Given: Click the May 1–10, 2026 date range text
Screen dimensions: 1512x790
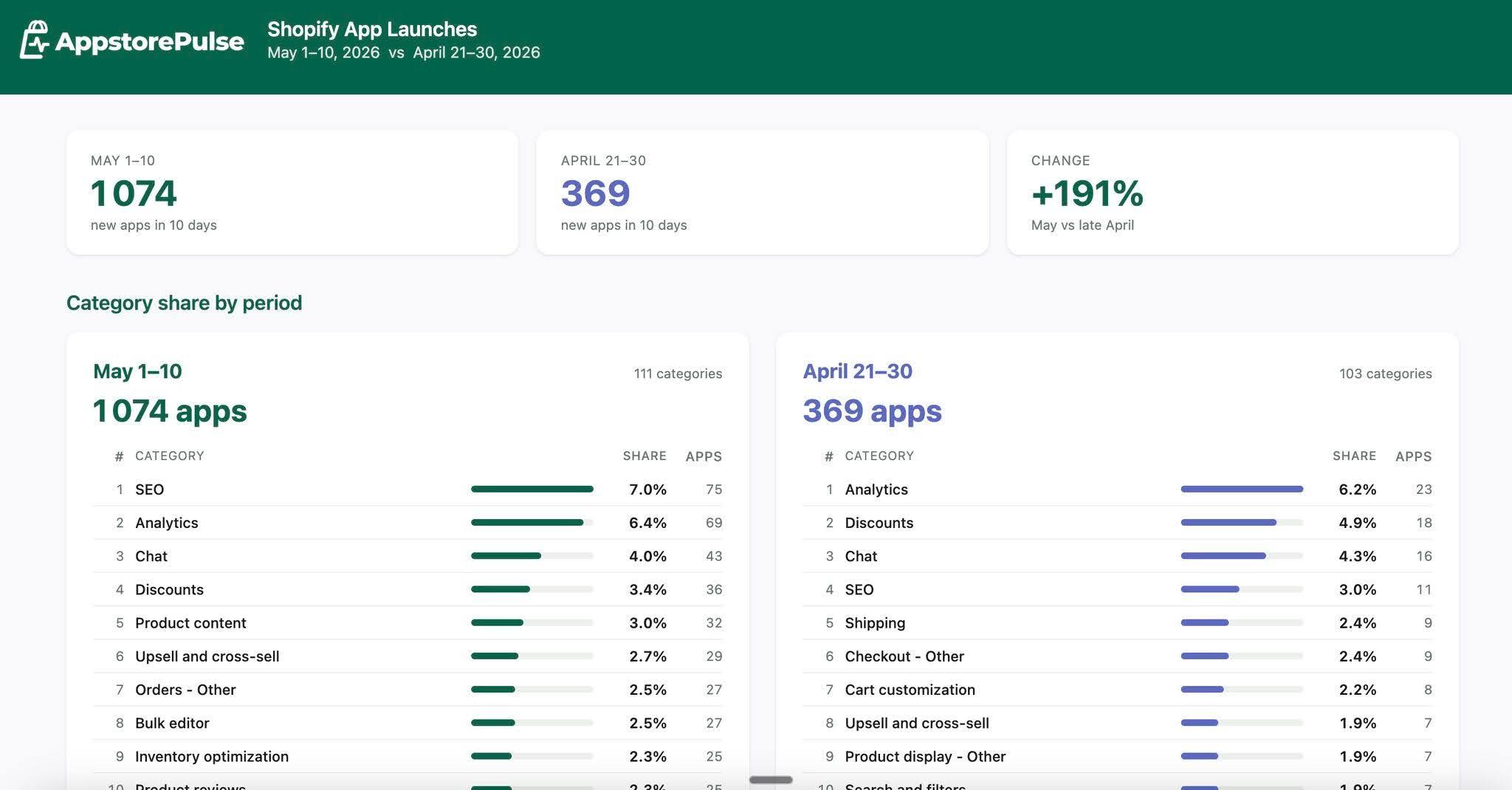Looking at the screenshot, I should click(323, 52).
